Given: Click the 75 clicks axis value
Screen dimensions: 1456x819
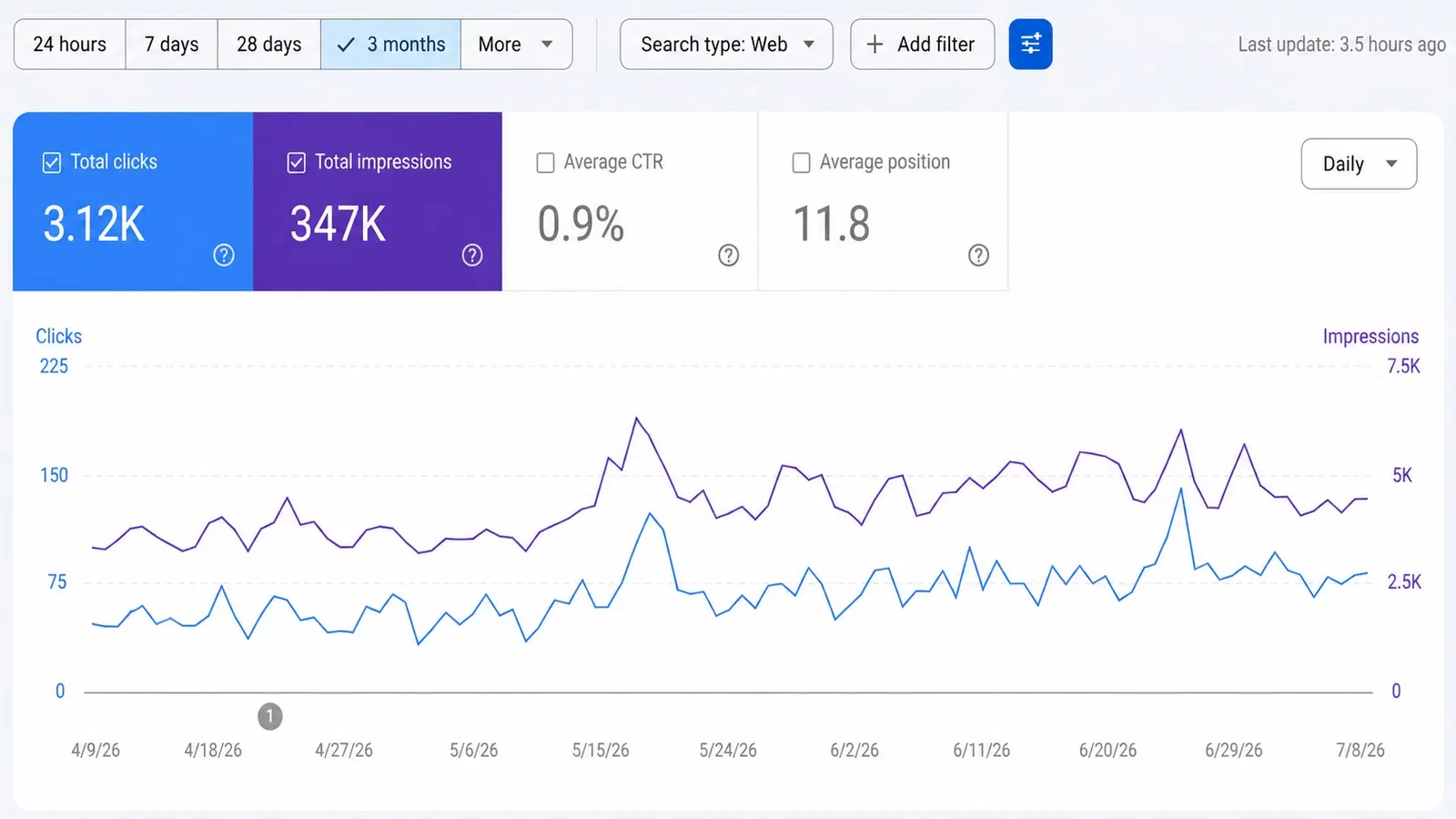Looking at the screenshot, I should click(57, 581).
